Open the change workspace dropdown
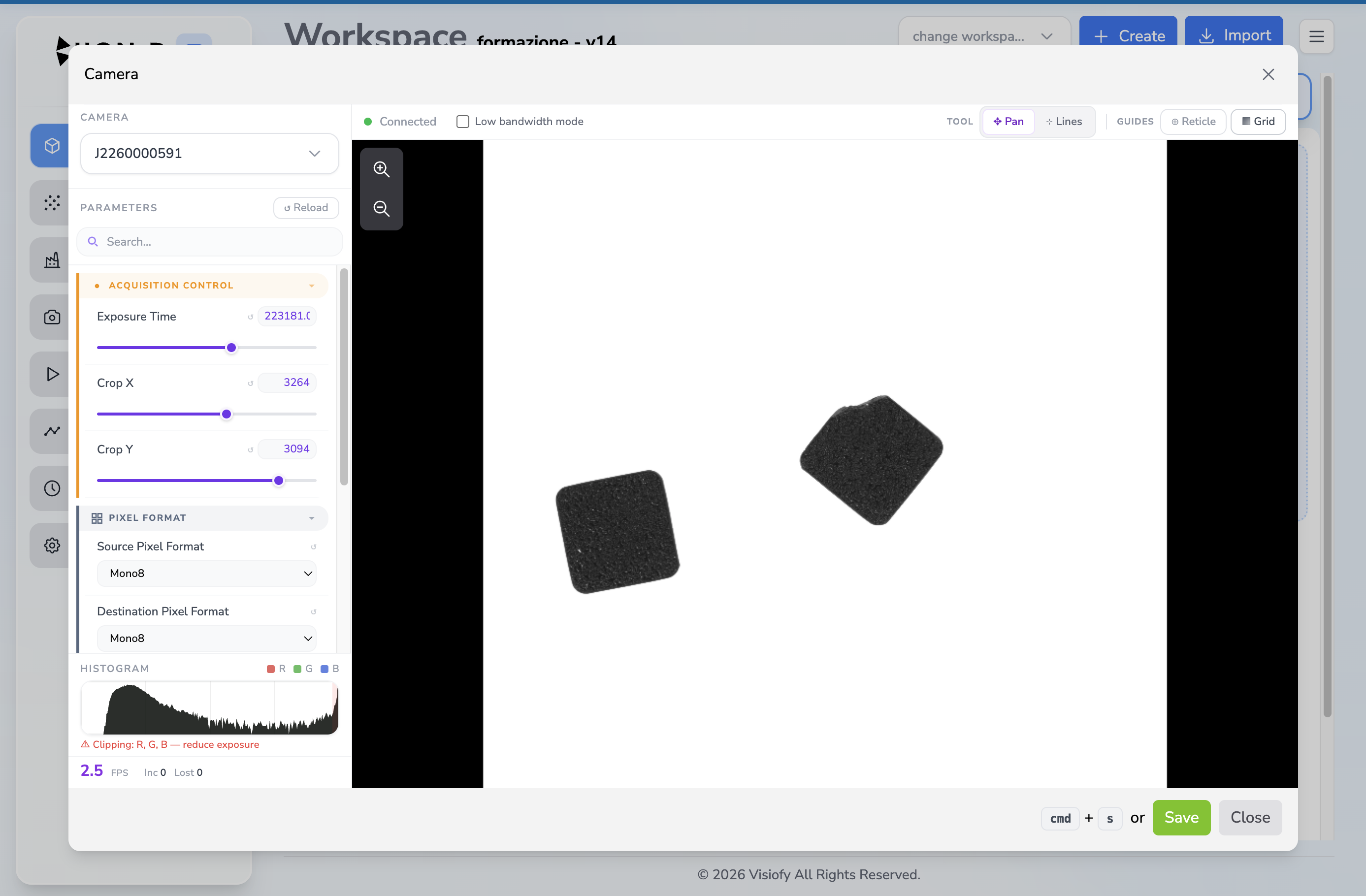This screenshot has height=896, width=1366. click(984, 36)
